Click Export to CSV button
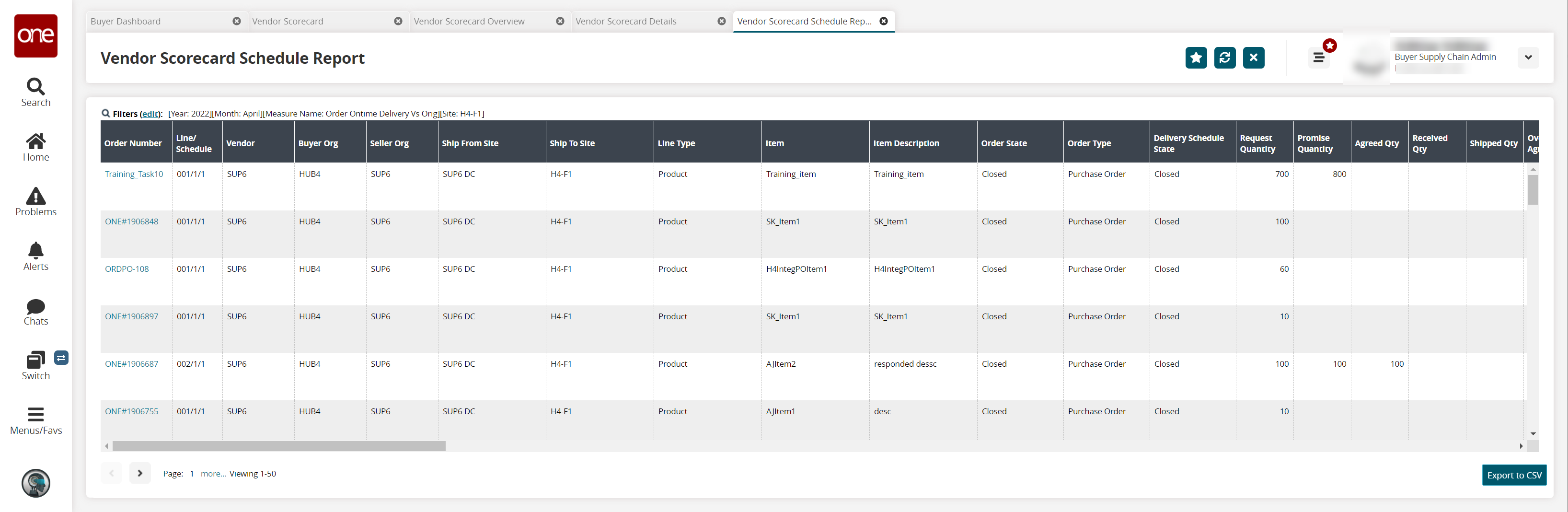The image size is (1568, 512). (x=1514, y=475)
